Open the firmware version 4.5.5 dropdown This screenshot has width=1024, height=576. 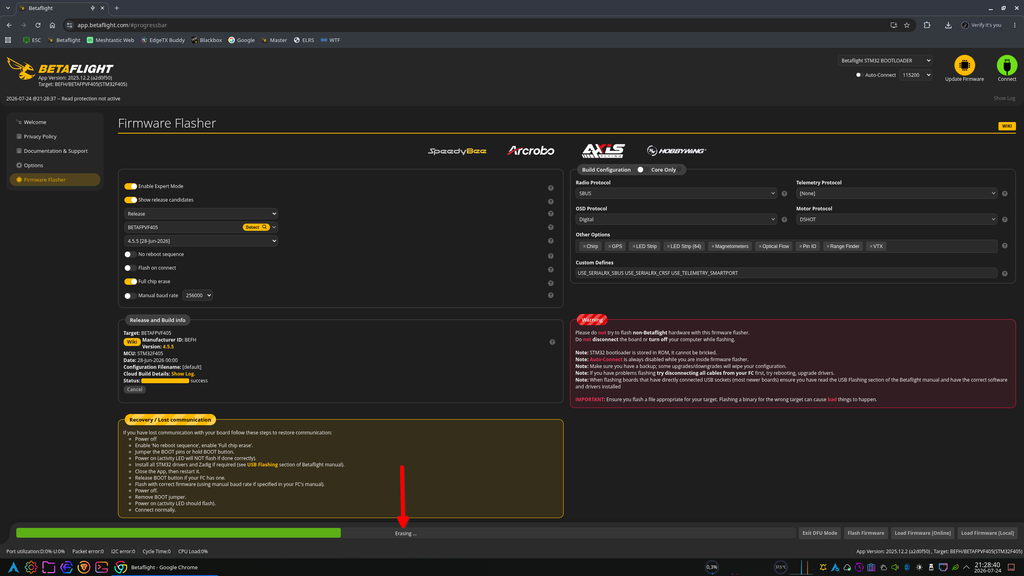pos(200,241)
